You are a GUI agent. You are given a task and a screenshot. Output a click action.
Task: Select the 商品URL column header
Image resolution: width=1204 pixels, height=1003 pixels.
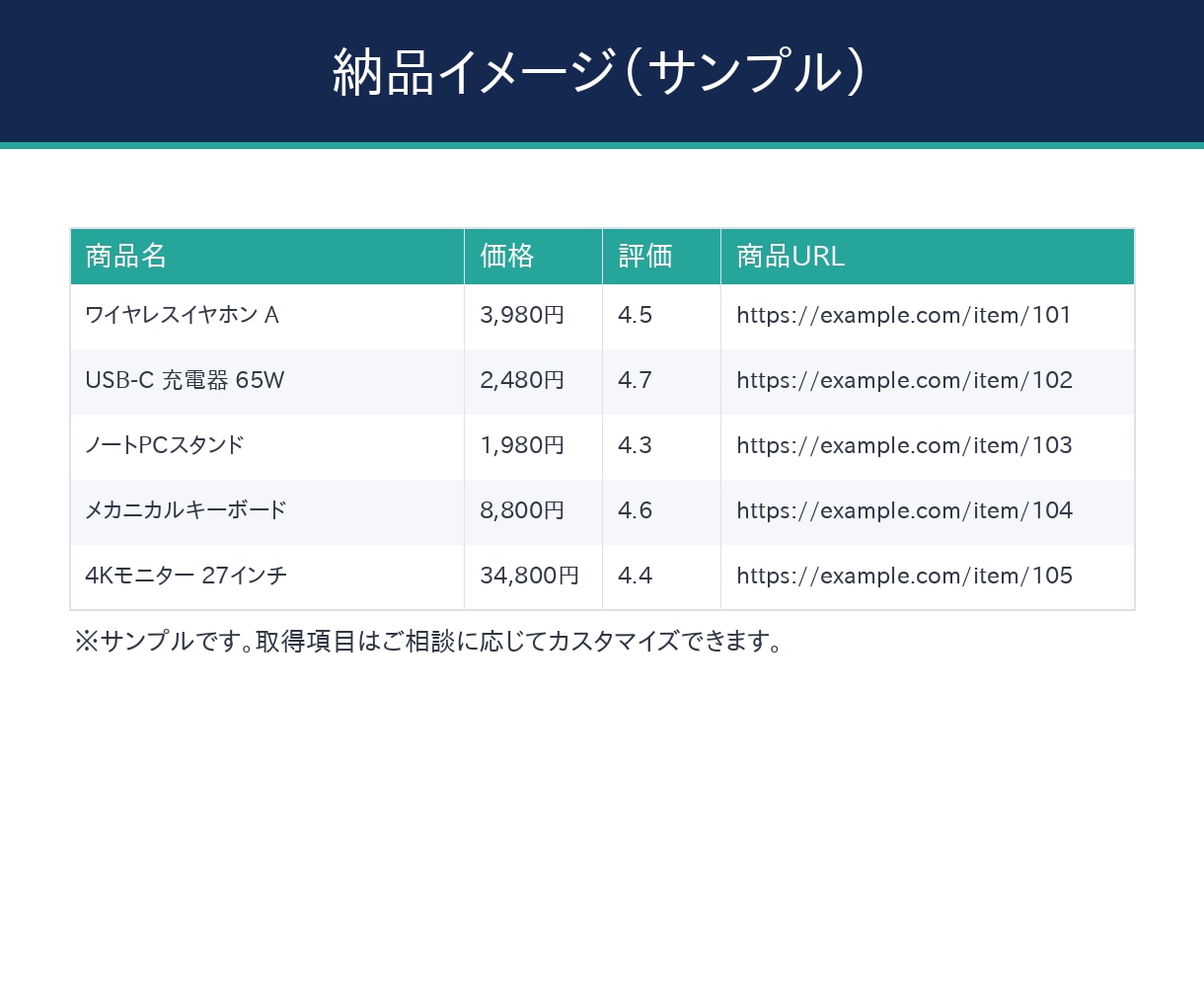tap(928, 257)
